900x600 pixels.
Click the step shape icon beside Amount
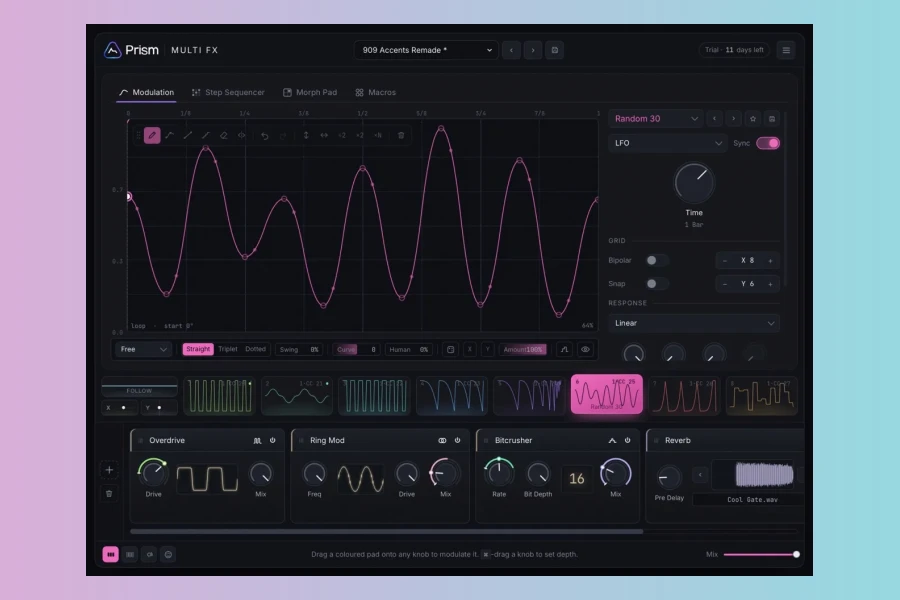[x=565, y=349]
